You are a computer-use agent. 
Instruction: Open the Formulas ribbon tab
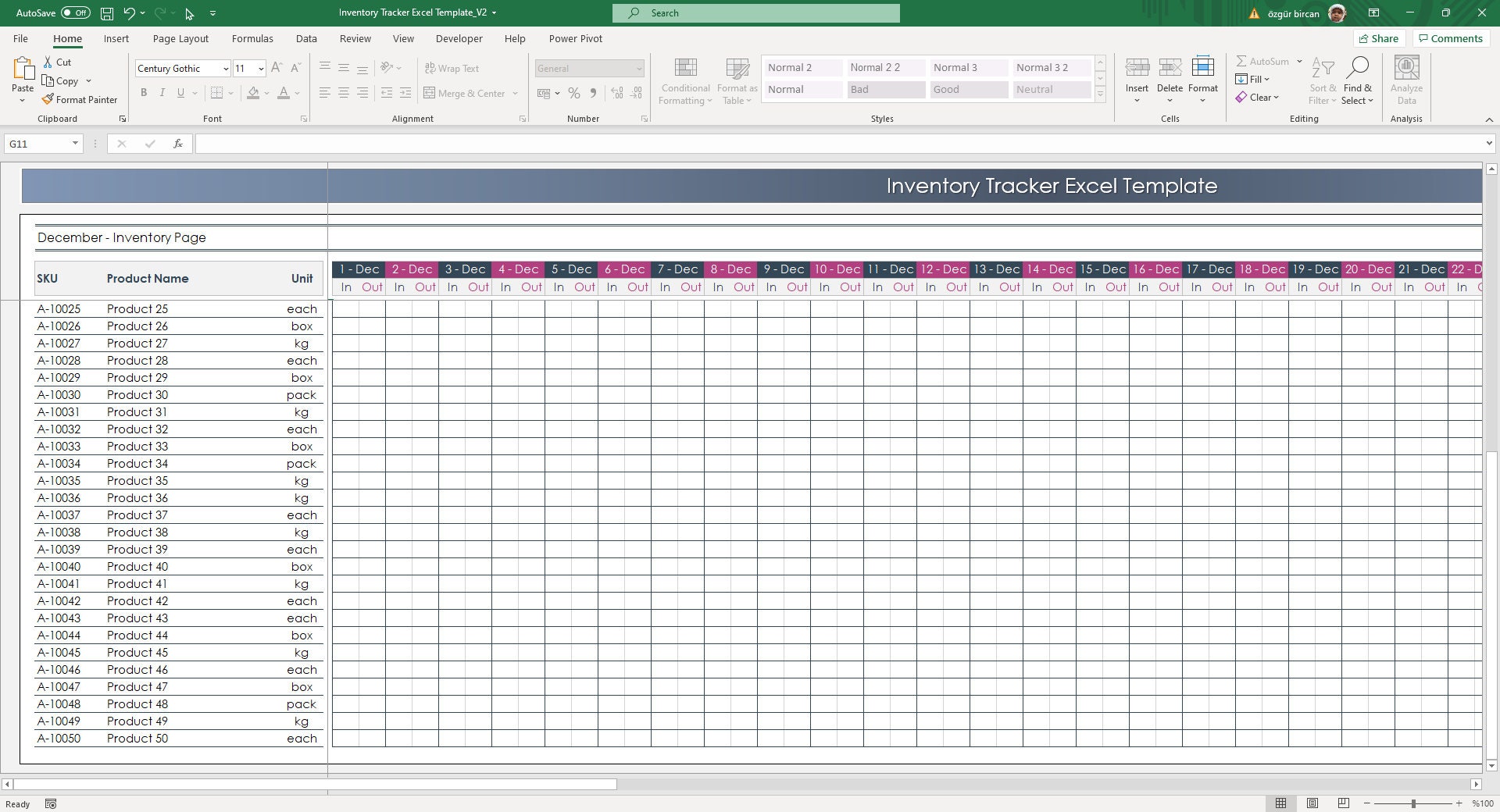point(252,38)
